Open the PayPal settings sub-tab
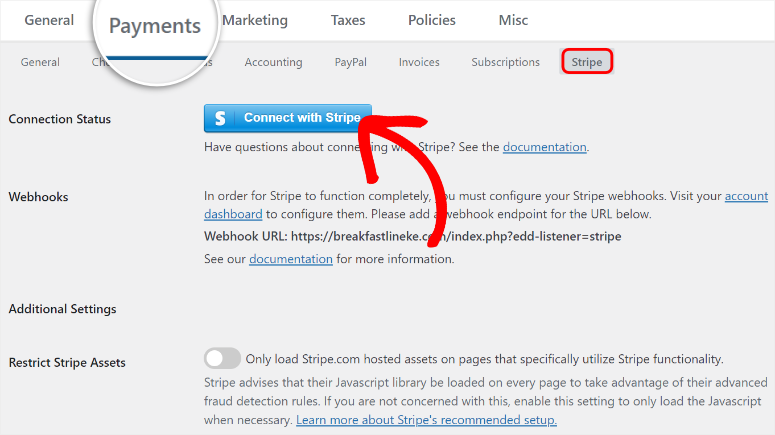 point(350,62)
